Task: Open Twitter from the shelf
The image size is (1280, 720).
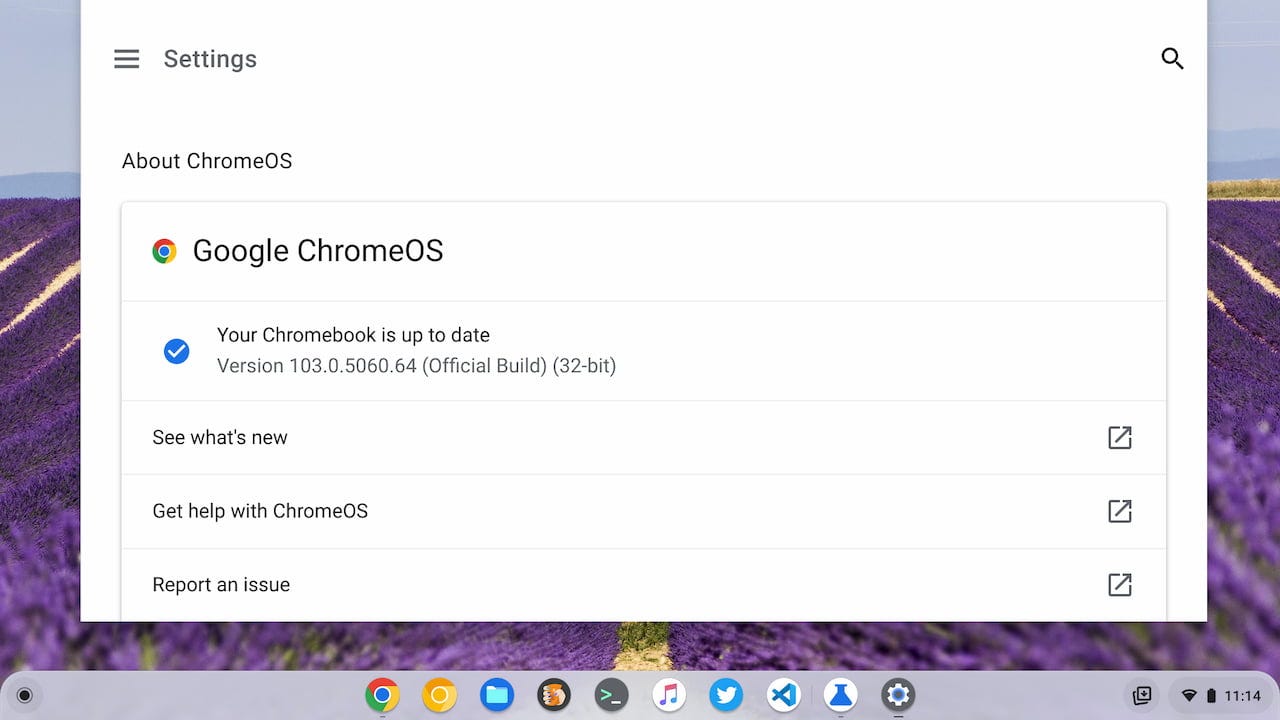Action: tap(726, 695)
